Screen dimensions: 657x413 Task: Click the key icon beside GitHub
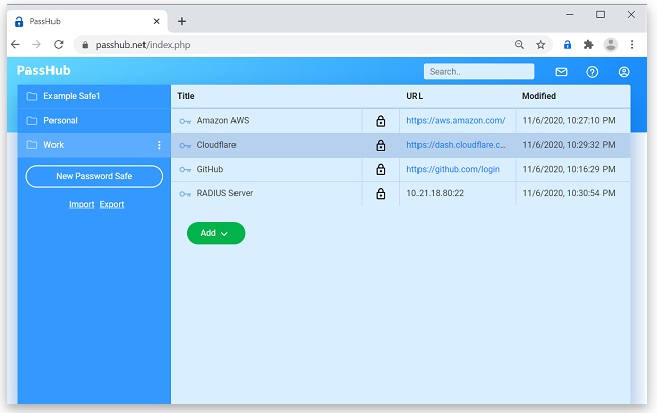(x=185, y=170)
